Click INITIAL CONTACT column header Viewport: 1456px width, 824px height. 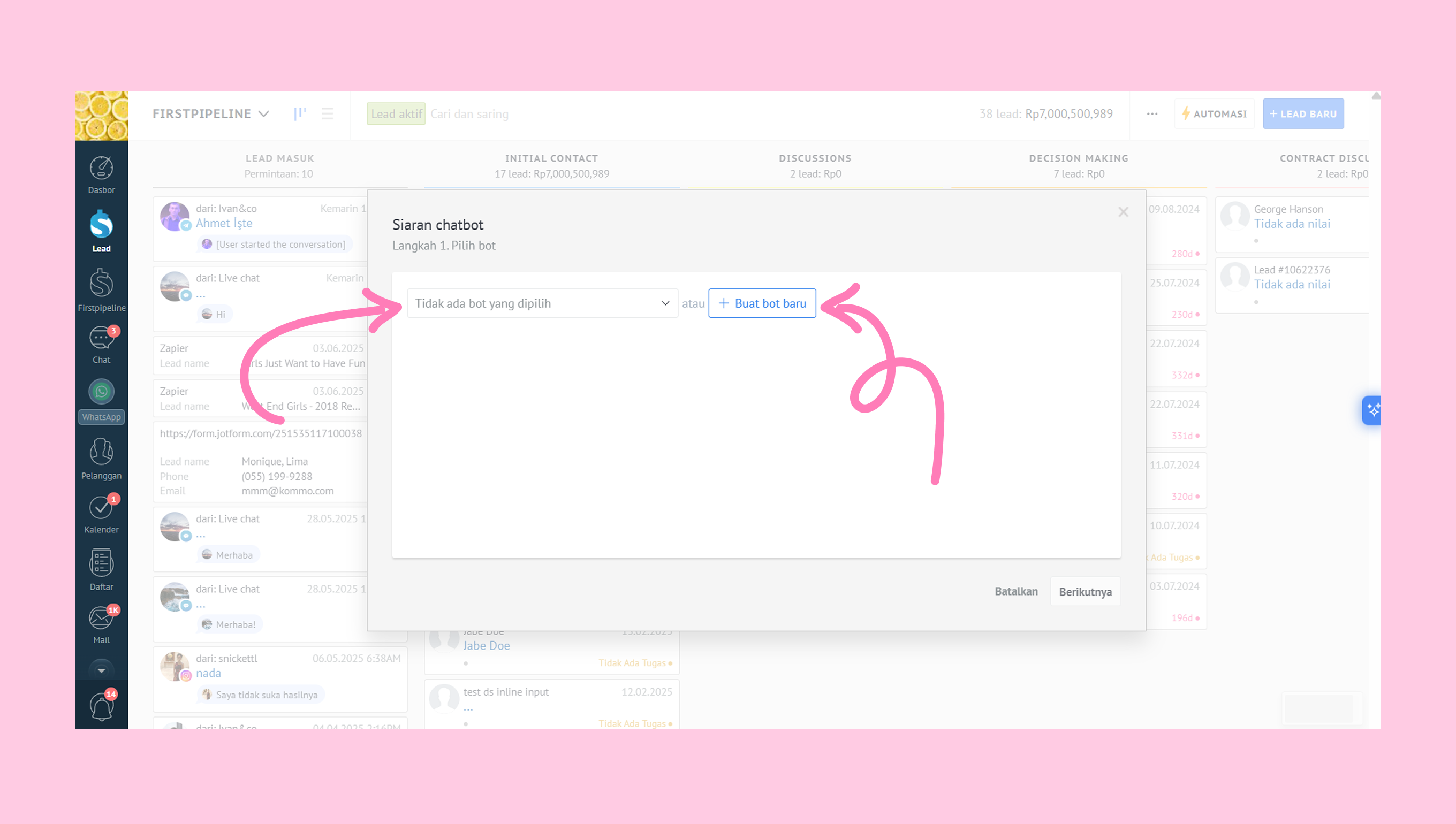[551, 158]
